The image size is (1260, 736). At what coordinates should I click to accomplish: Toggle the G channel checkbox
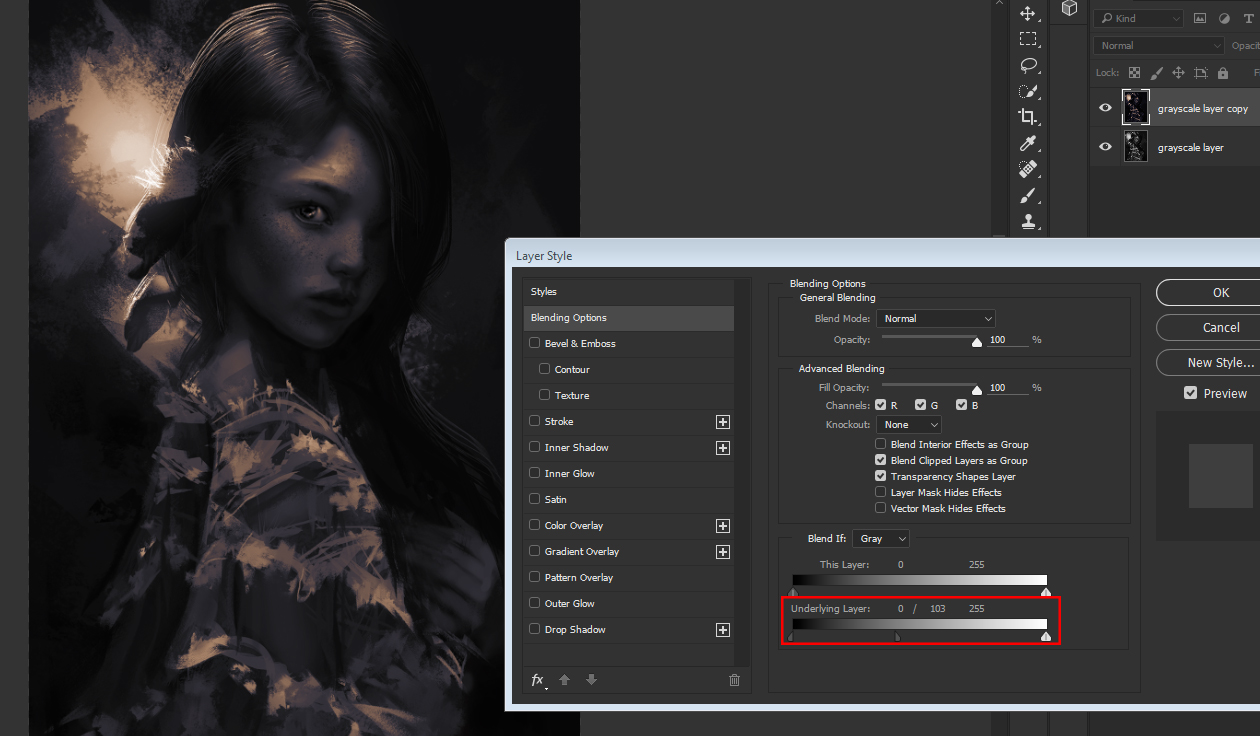pos(921,405)
